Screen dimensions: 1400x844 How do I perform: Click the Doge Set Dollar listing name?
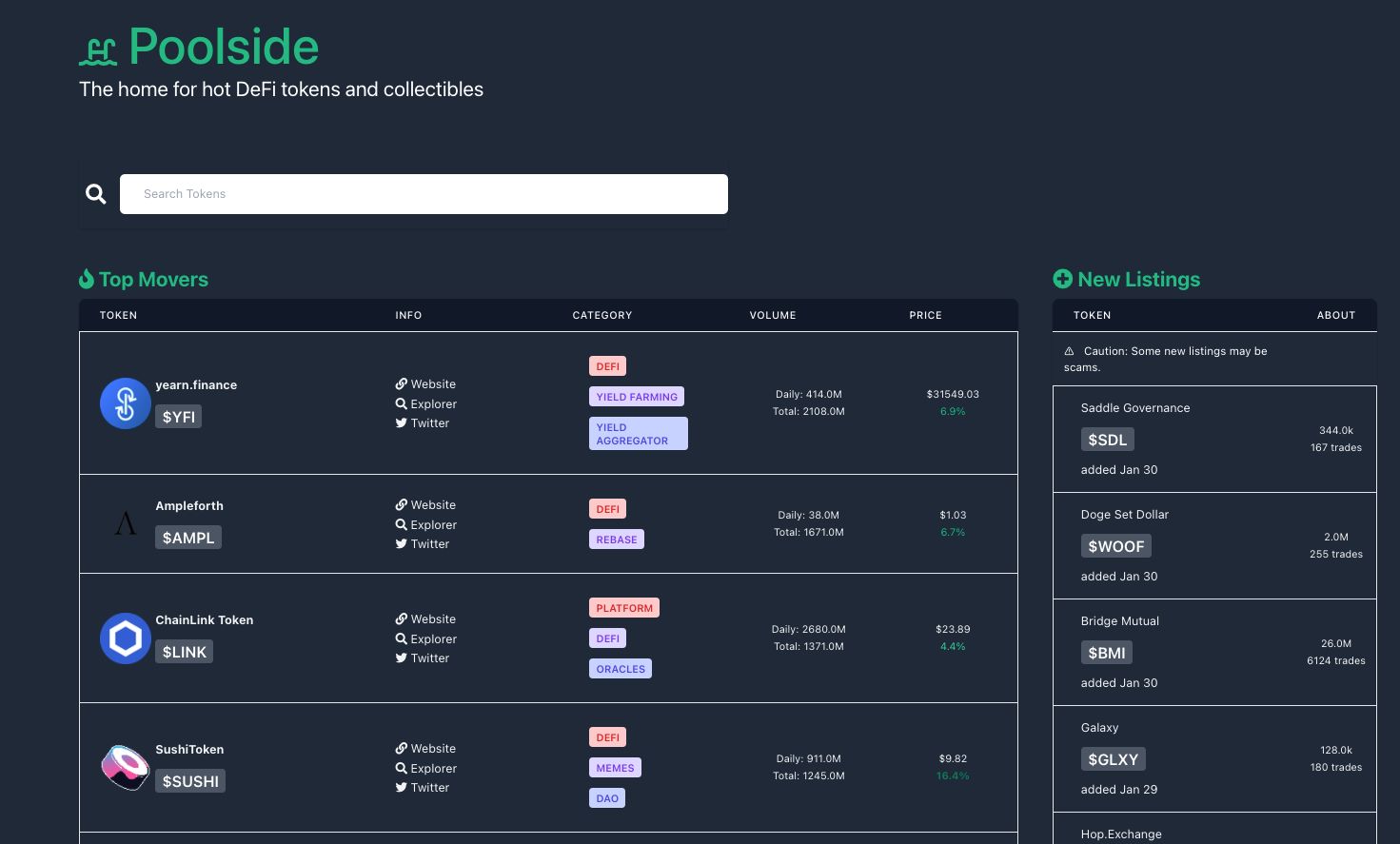1125,515
